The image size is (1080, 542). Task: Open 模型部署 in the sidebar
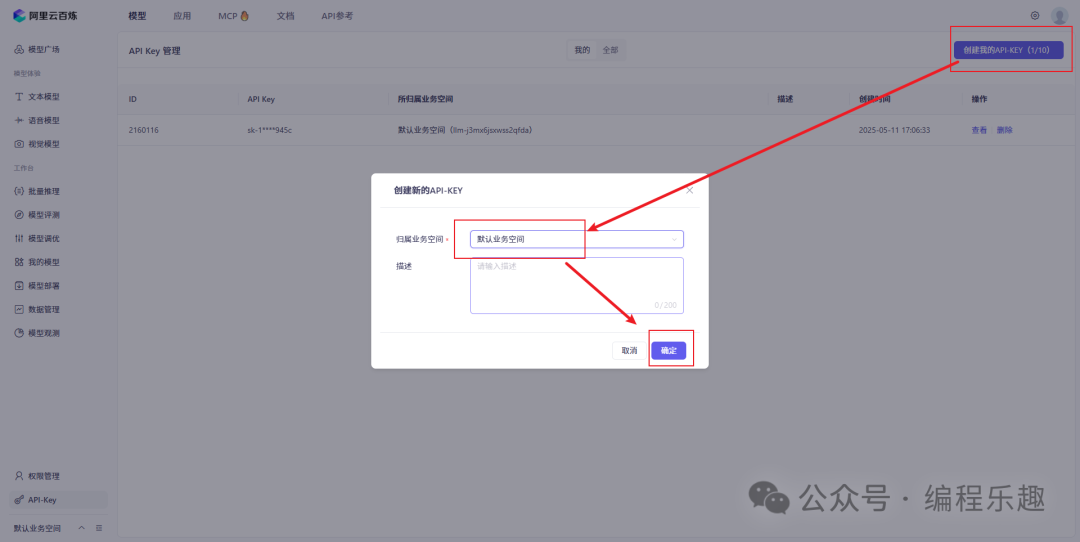(x=37, y=286)
